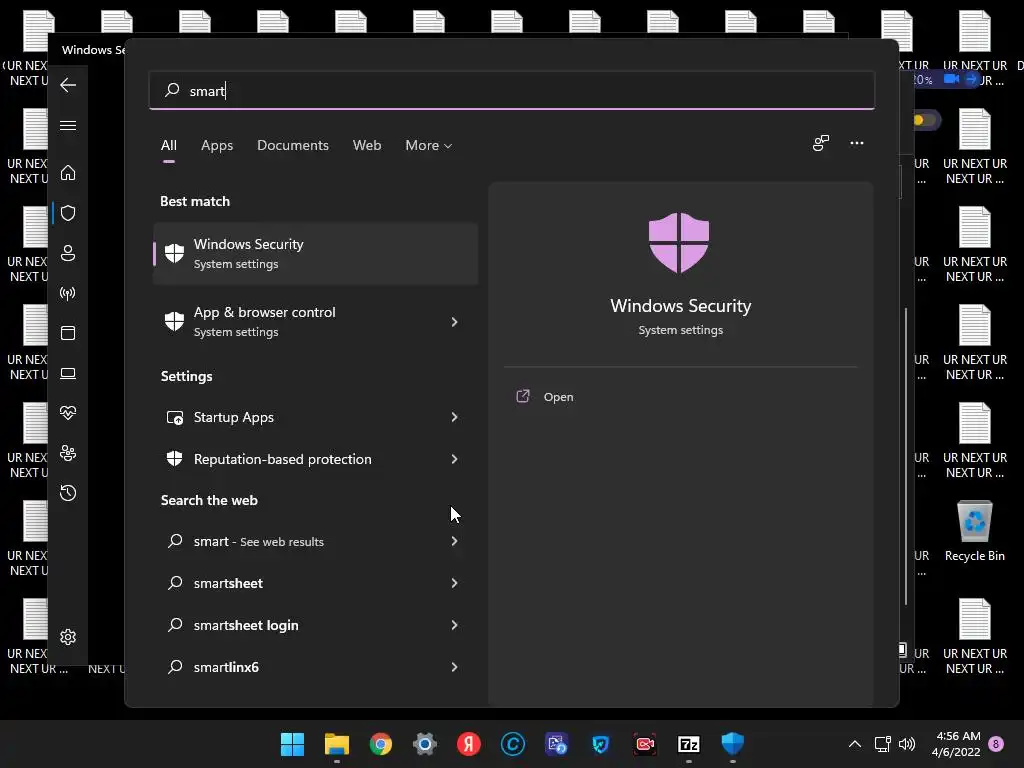
Task: Open File Explorer from taskbar
Action: 337,744
